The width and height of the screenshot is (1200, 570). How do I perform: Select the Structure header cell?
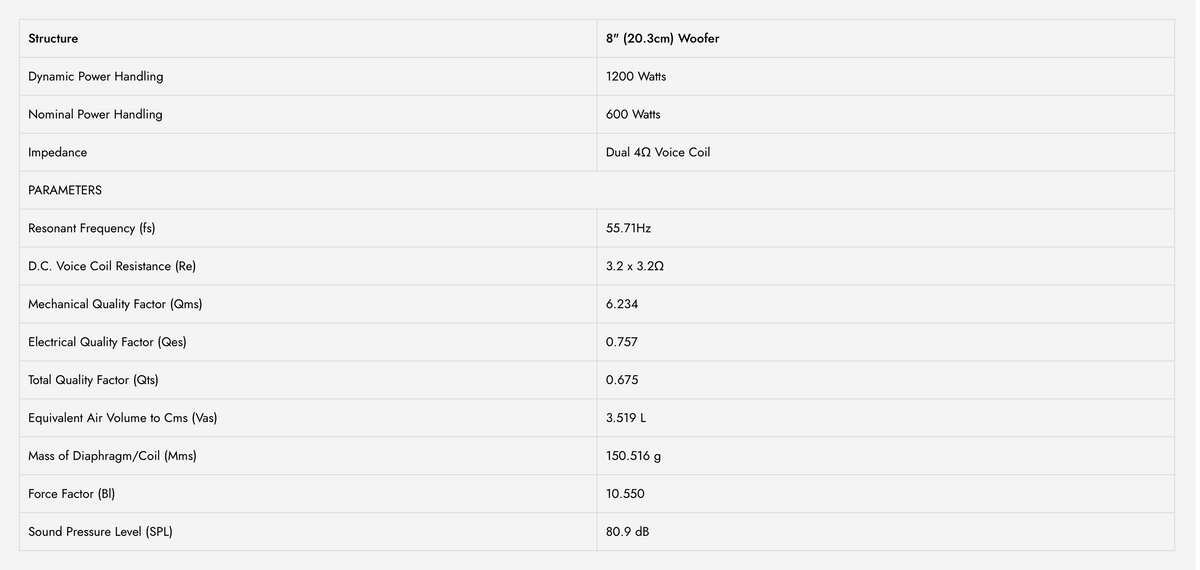coord(308,38)
